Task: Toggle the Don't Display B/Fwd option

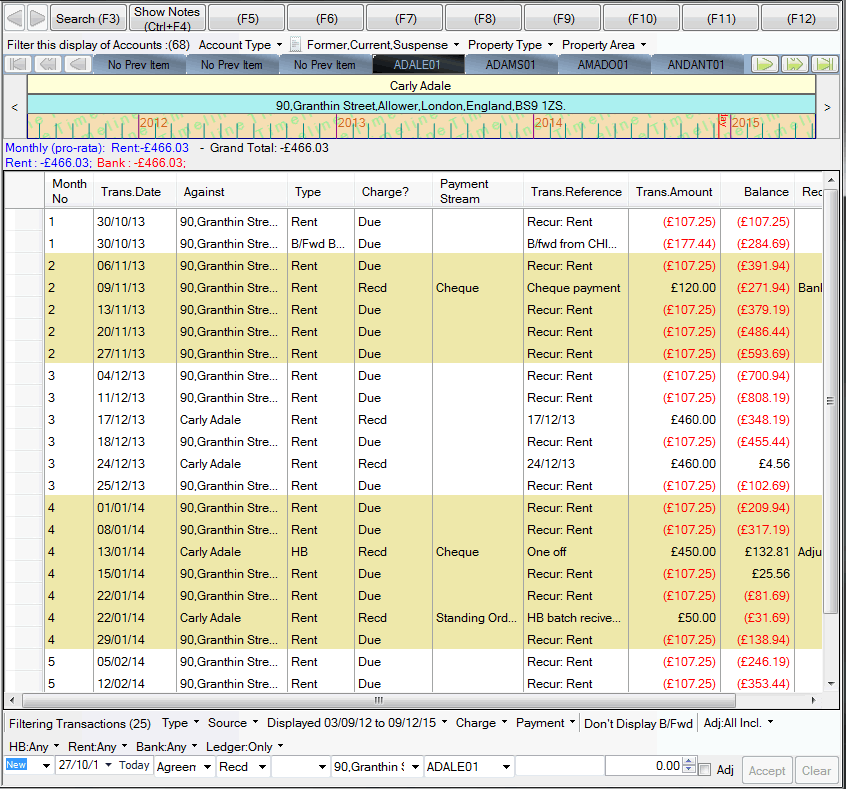Action: coord(638,723)
